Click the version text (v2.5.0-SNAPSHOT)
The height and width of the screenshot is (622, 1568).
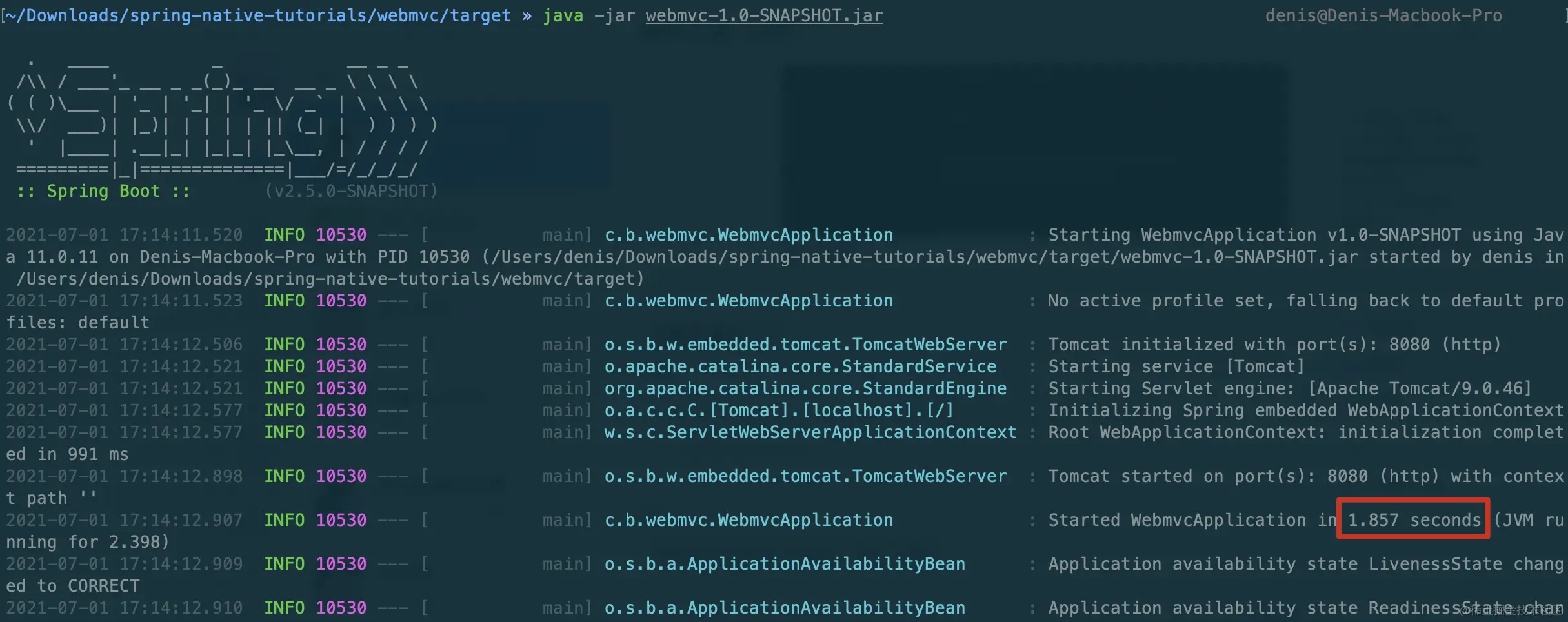point(351,191)
